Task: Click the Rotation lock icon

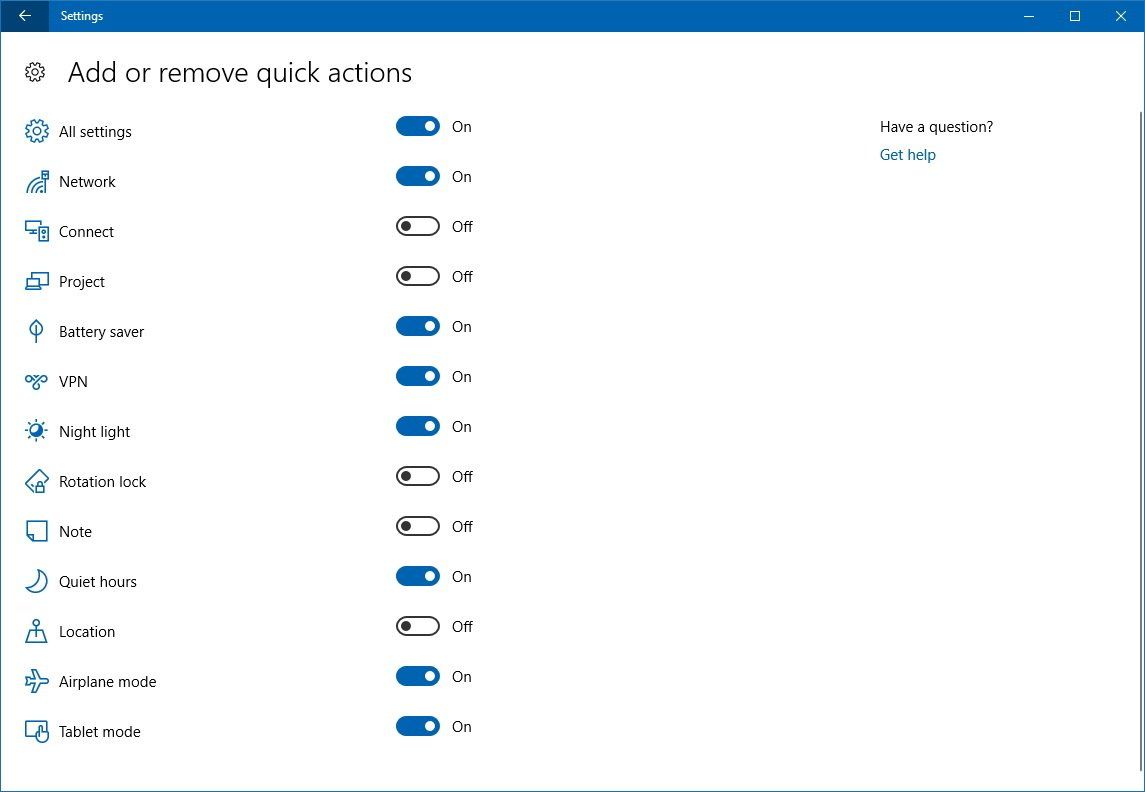Action: (x=36, y=481)
